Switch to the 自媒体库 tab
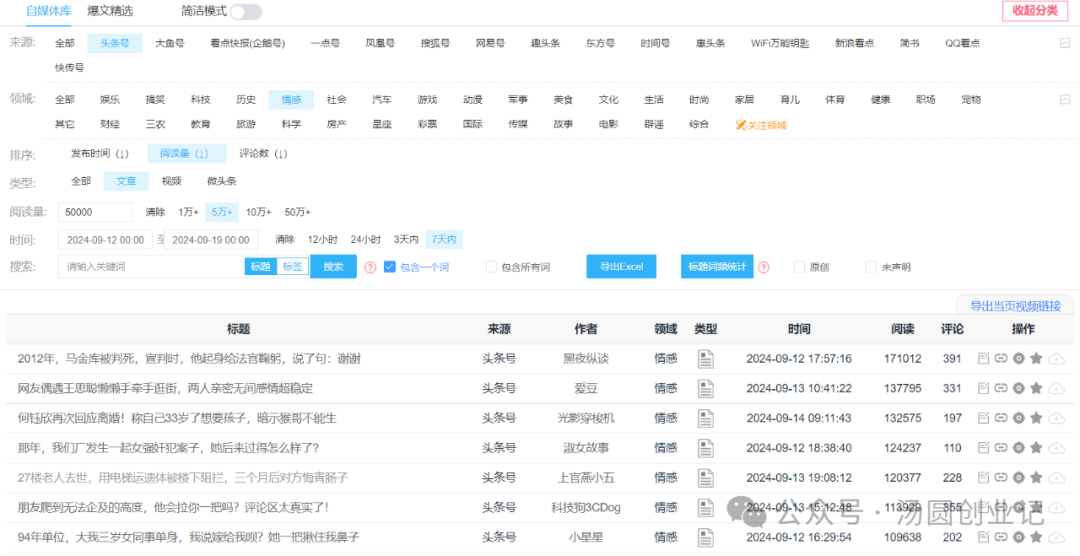Image resolution: width=1080 pixels, height=556 pixels. point(49,11)
